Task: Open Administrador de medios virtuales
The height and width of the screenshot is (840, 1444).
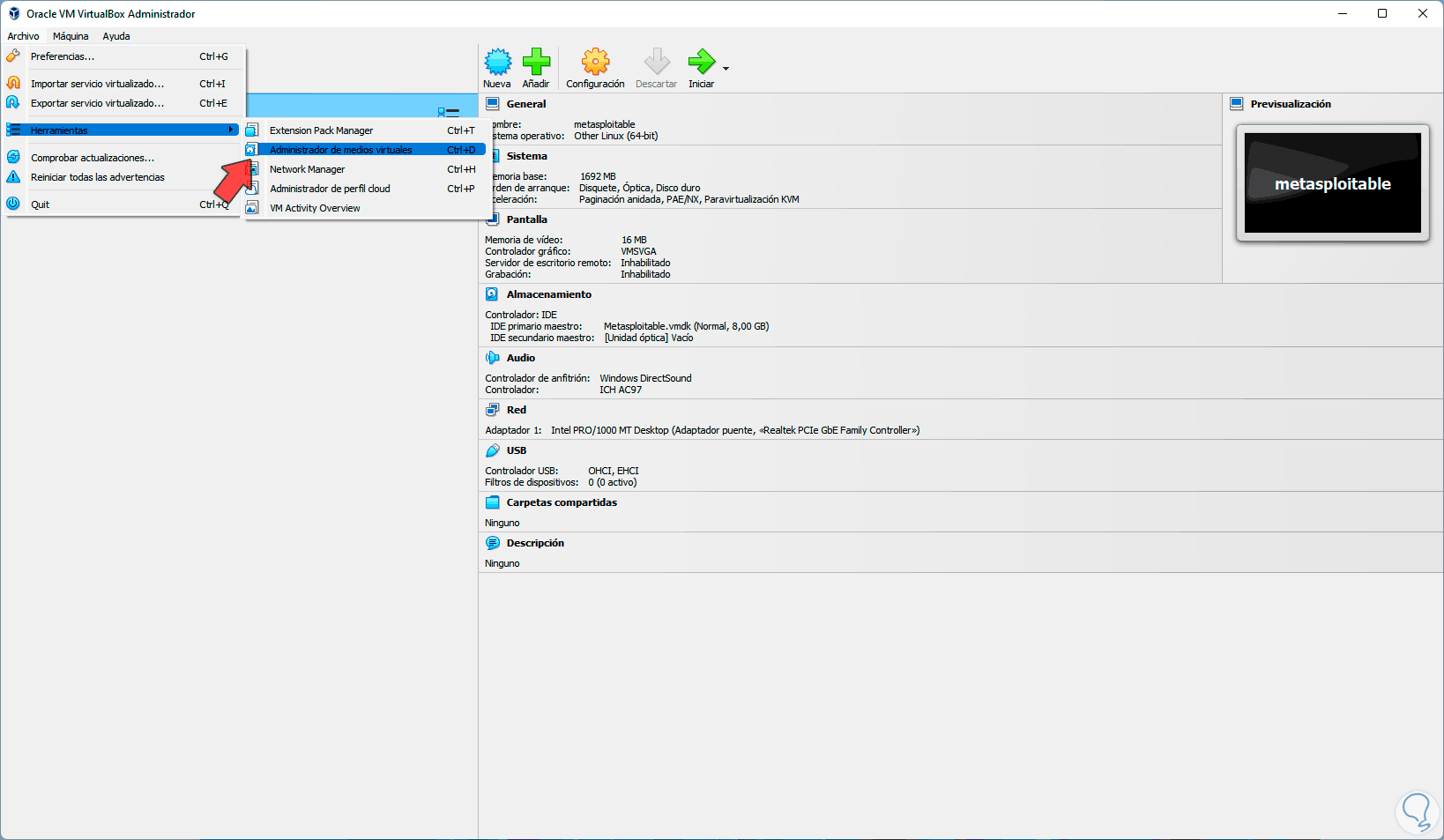Action: click(x=366, y=150)
